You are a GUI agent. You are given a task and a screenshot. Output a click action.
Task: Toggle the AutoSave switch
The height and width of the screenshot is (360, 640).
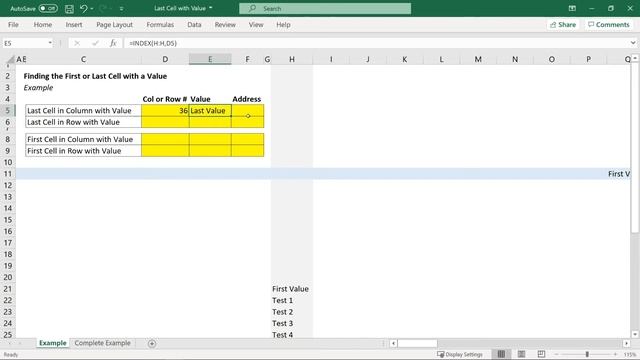coord(48,8)
